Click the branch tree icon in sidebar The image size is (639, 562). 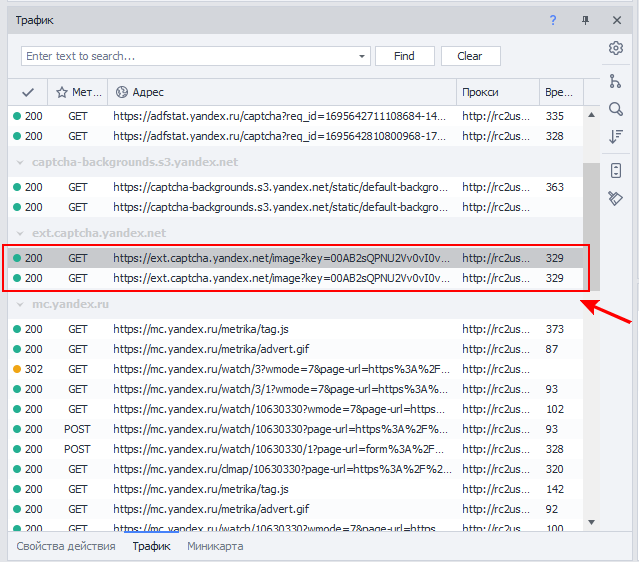click(615, 81)
